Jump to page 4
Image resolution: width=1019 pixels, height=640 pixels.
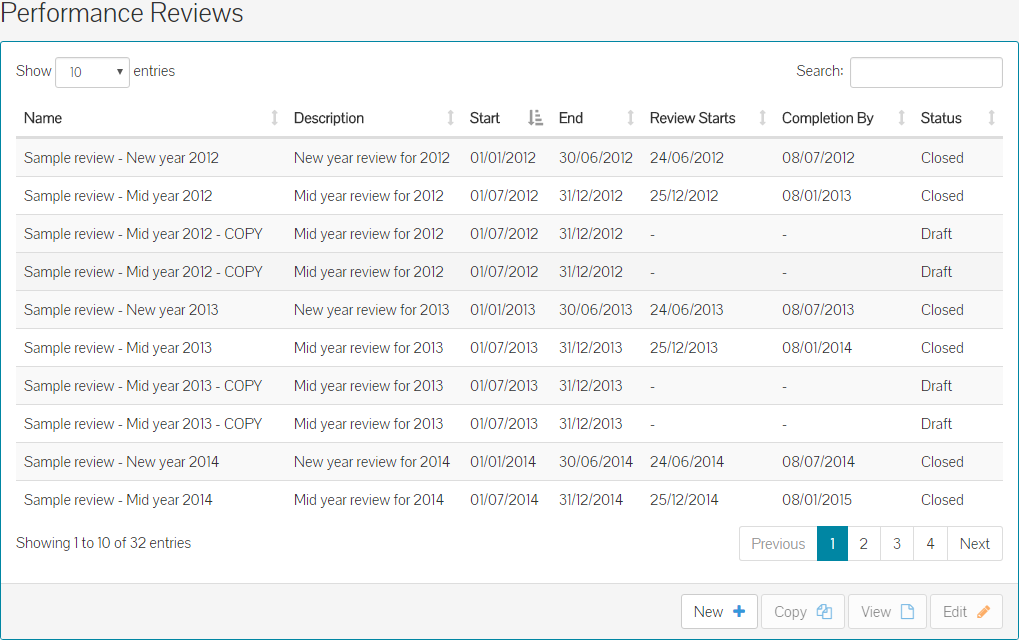tap(931, 543)
